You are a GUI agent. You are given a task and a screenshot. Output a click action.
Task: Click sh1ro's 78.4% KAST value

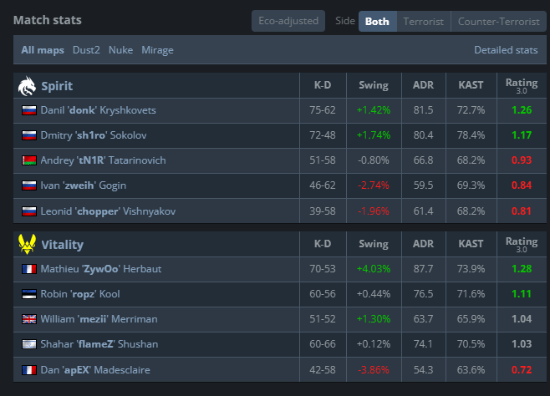(x=471, y=135)
